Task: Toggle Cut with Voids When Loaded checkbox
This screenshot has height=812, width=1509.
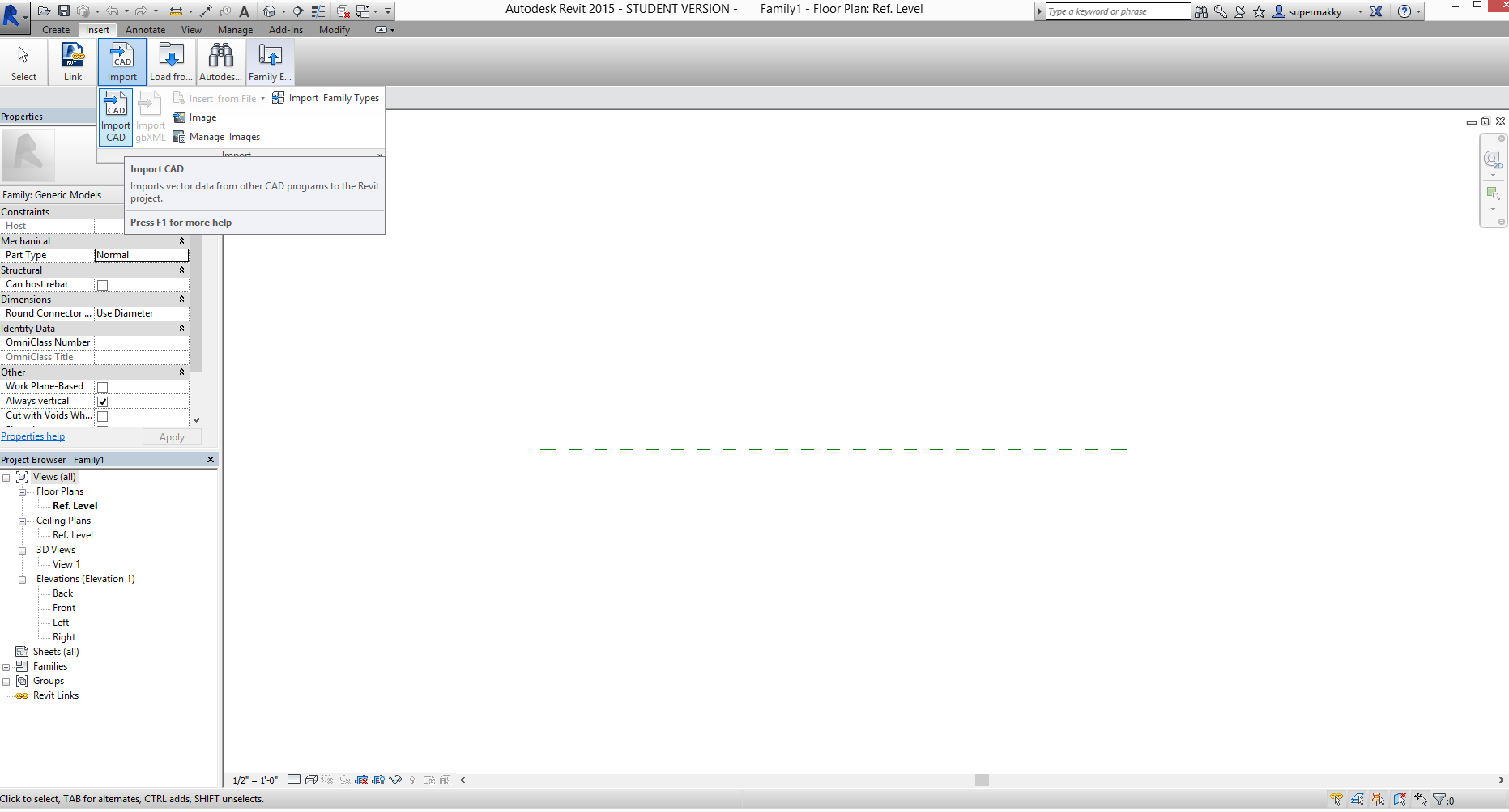Action: (x=102, y=416)
